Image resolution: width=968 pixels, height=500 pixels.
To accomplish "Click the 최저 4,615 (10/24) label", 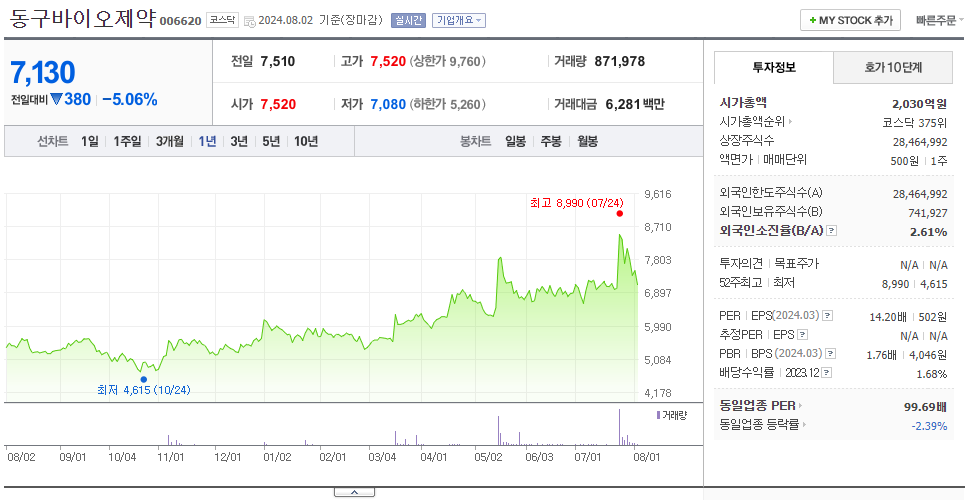I will (144, 390).
